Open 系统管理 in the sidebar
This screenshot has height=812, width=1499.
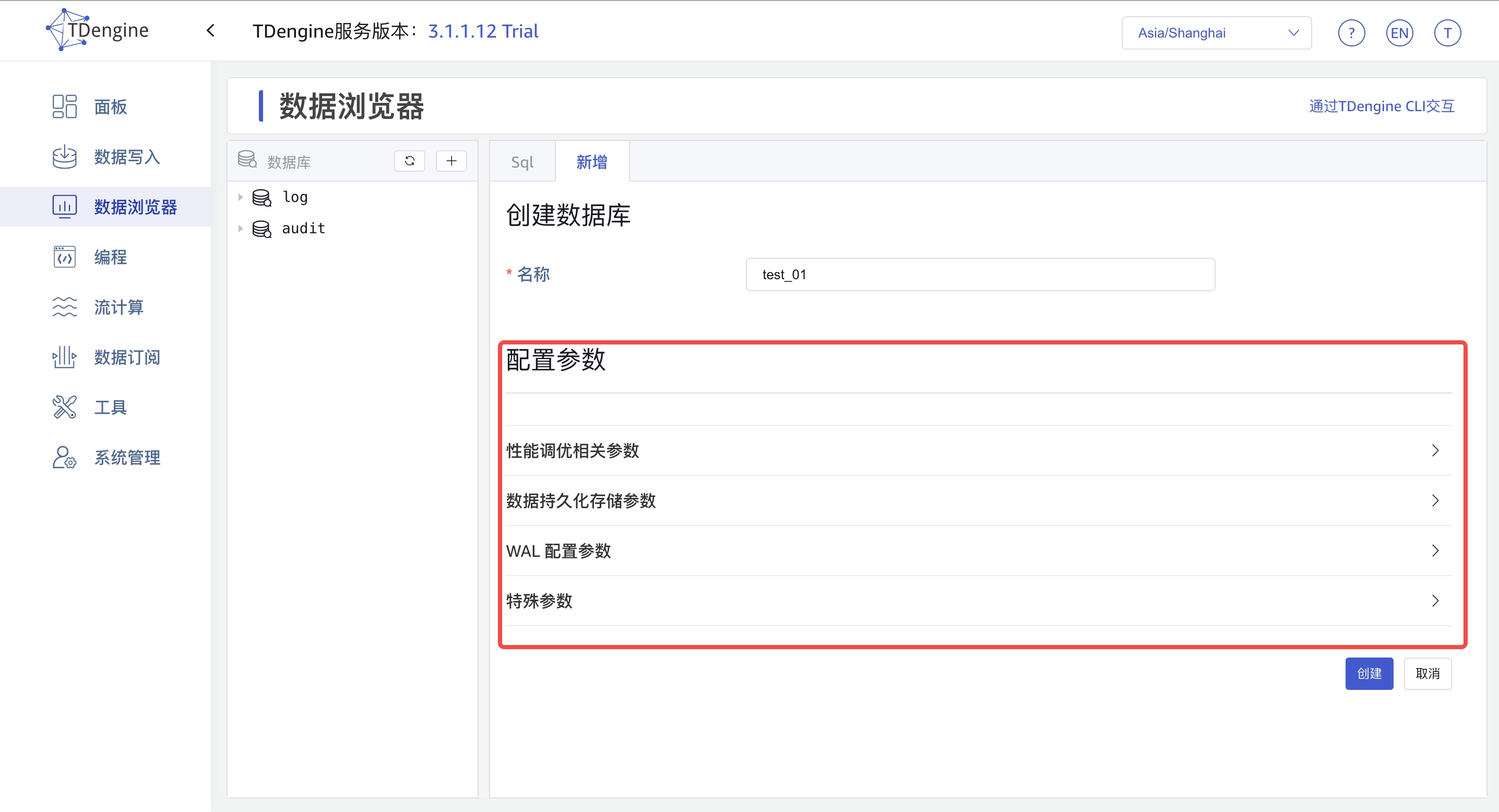click(126, 458)
